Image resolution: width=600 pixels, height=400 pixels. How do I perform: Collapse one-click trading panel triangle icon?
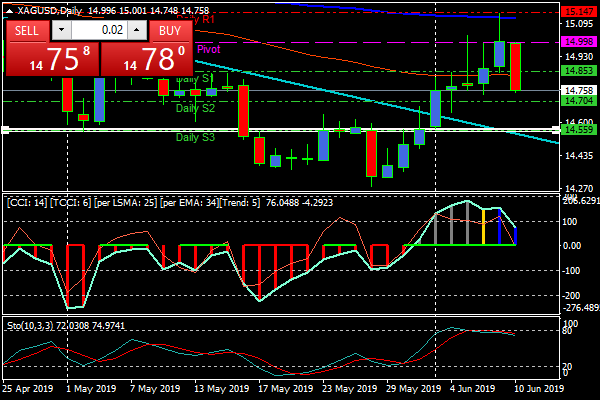click(x=8, y=10)
